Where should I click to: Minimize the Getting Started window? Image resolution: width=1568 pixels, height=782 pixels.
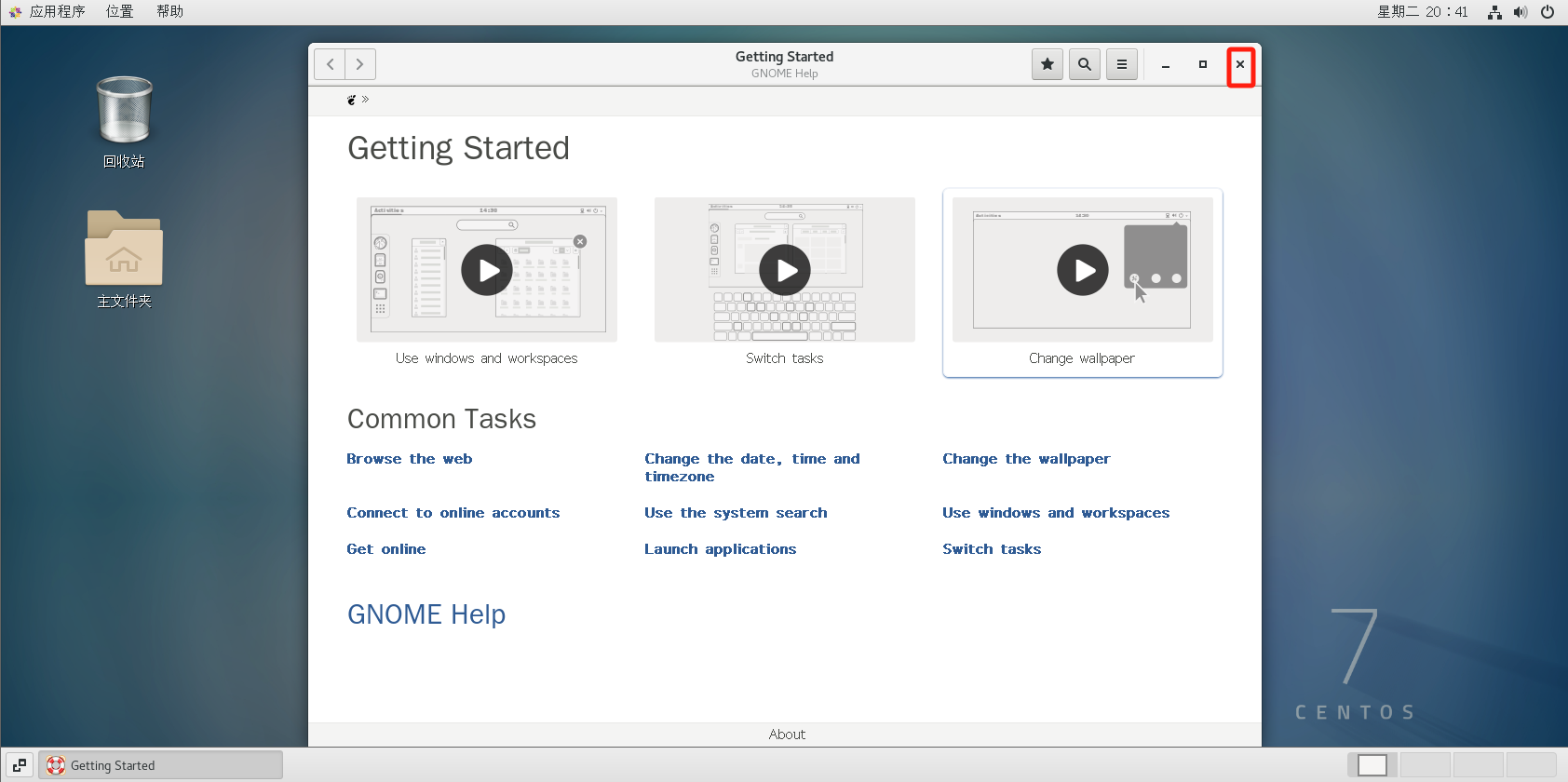pos(1166,64)
